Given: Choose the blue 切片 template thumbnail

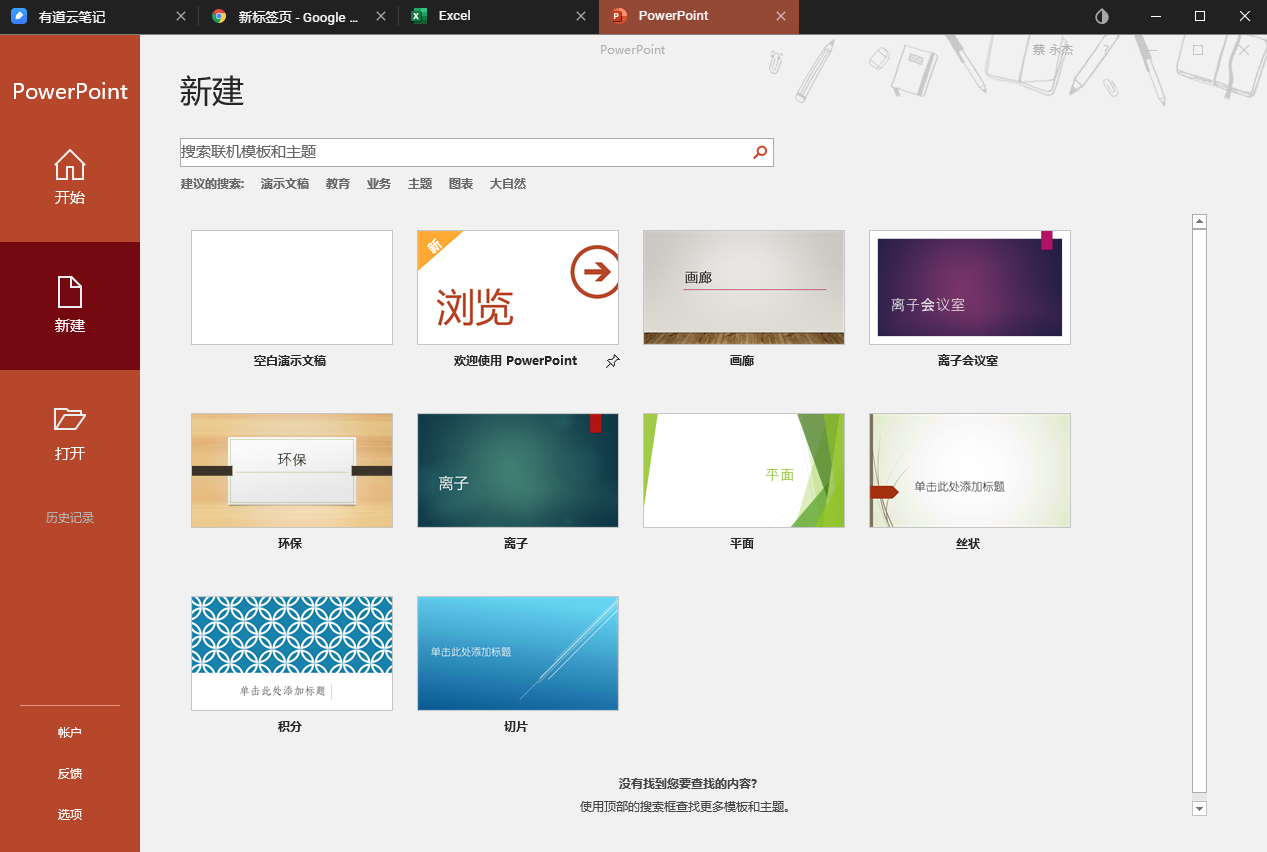Looking at the screenshot, I should (x=518, y=654).
